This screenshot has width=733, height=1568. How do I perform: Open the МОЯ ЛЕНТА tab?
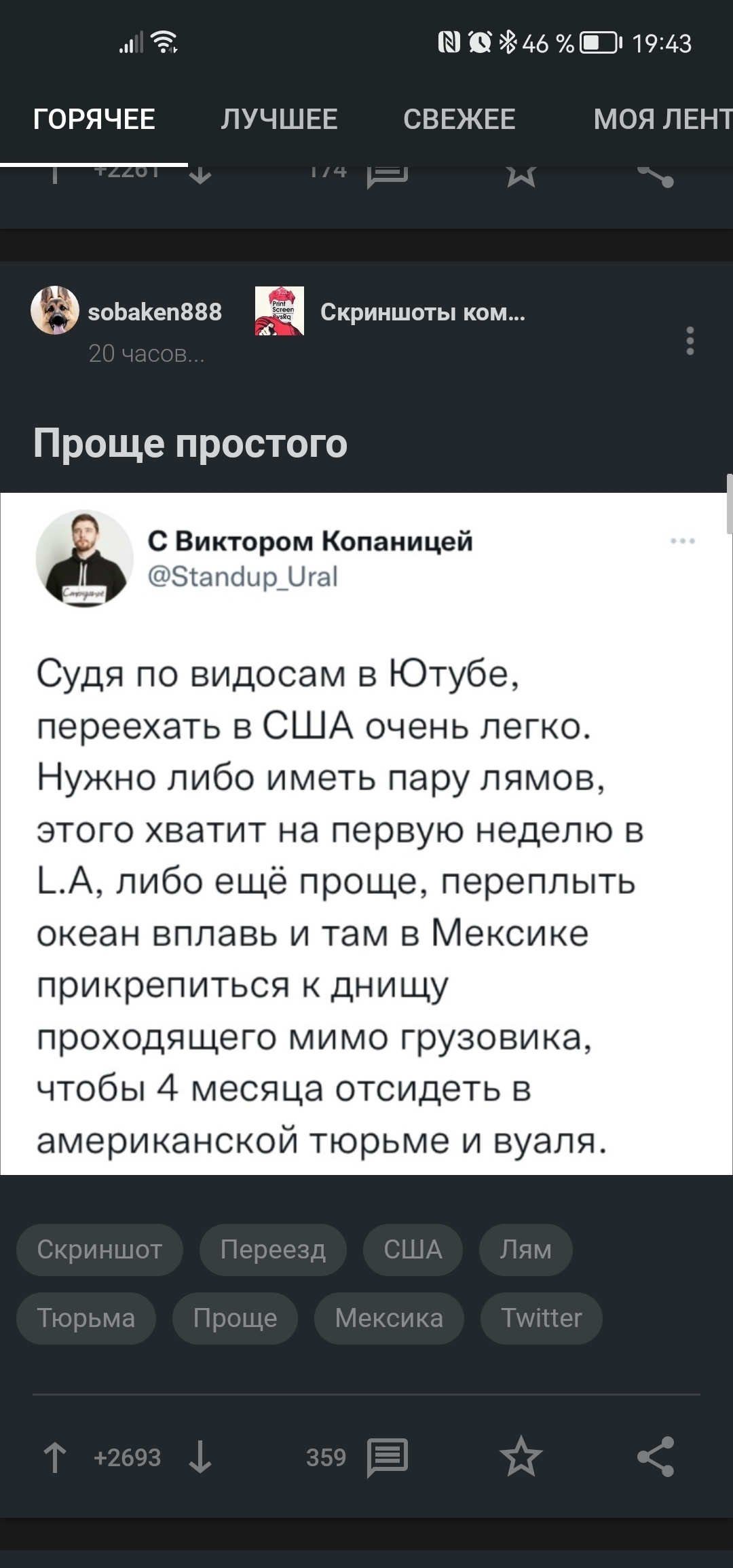point(662,119)
